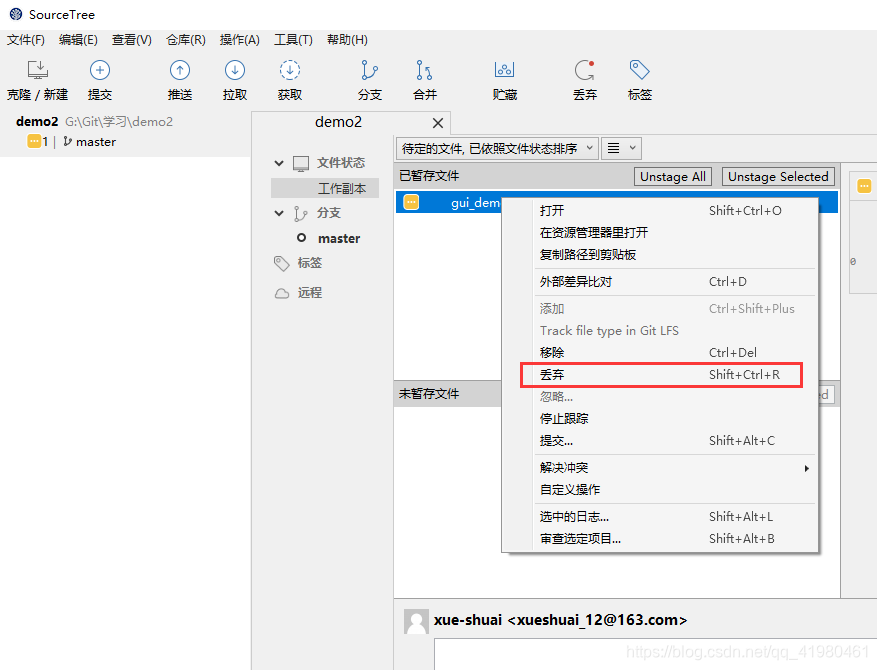Open the list view mode dropdown
877x670 pixels.
[621, 149]
